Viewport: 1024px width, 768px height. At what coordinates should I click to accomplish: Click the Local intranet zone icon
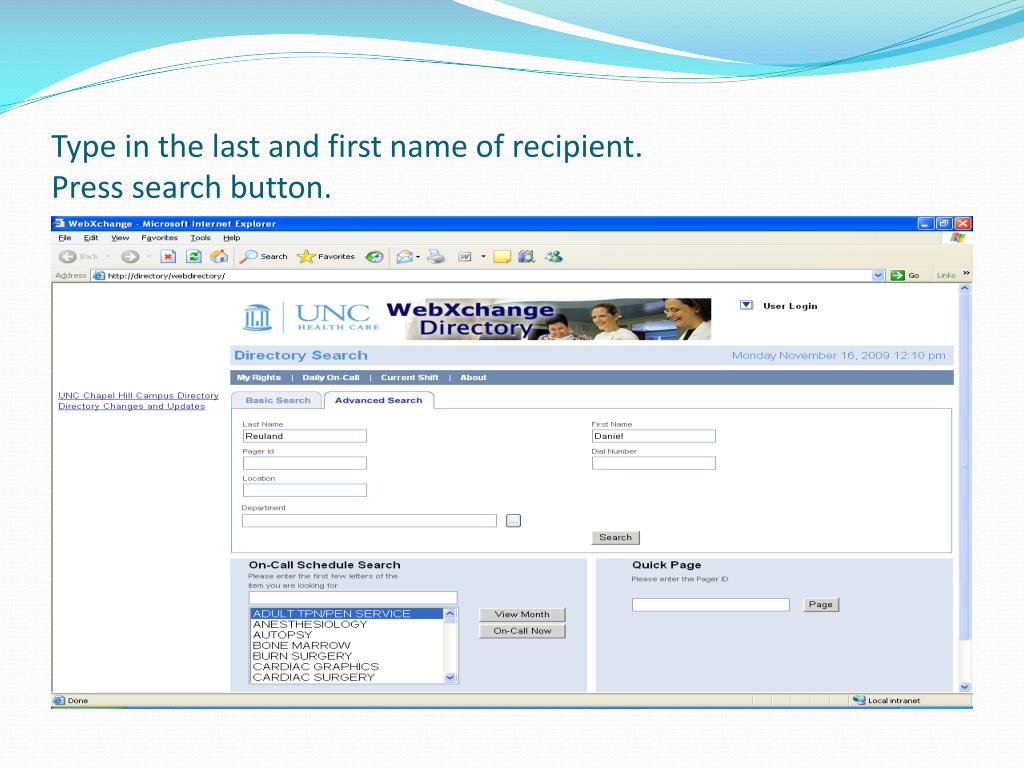tap(859, 700)
